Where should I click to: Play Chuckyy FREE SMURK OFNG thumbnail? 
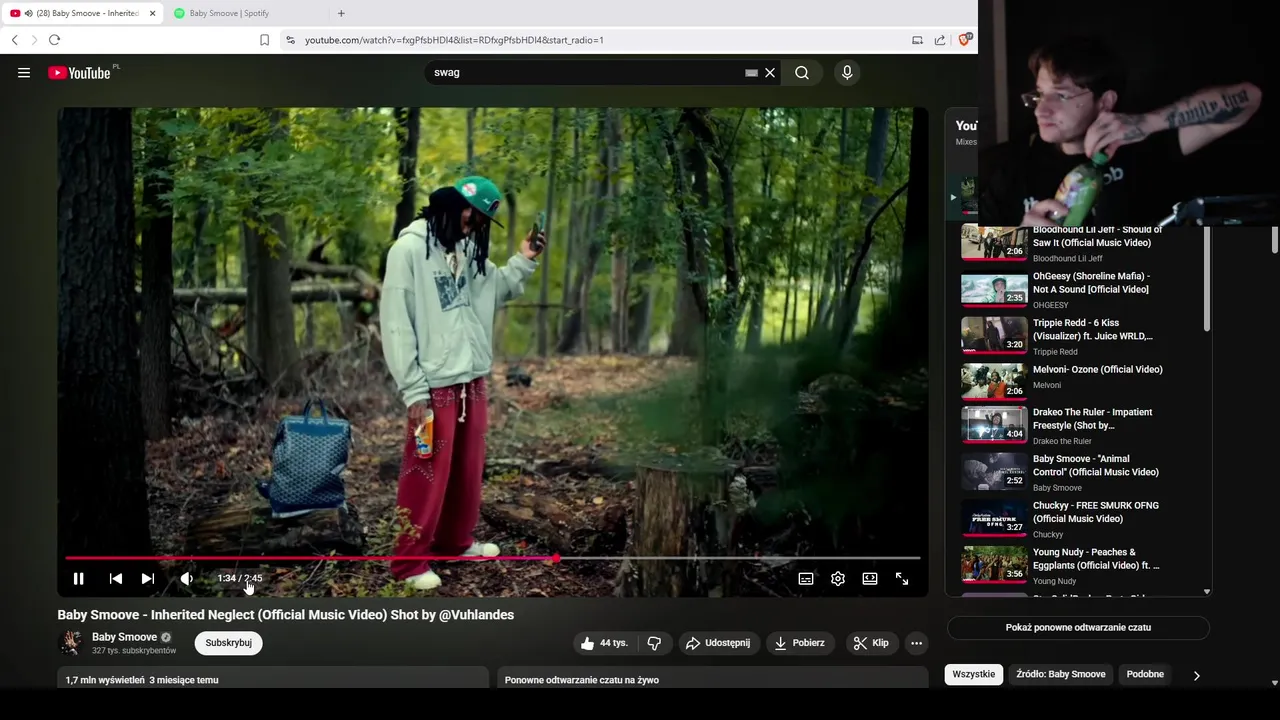[994, 517]
